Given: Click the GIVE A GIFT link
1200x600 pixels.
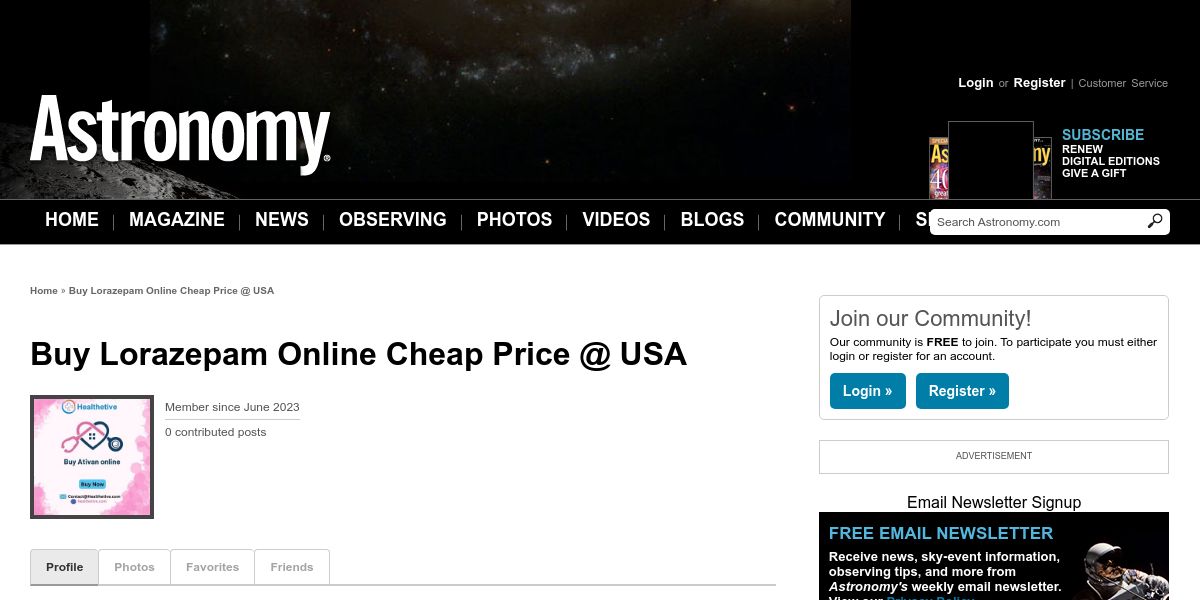Looking at the screenshot, I should (1094, 173).
